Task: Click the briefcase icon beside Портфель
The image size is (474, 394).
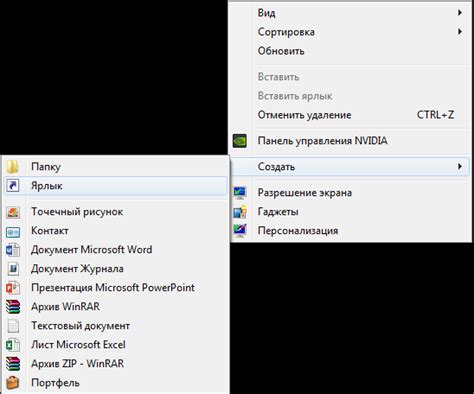Action: [13, 383]
